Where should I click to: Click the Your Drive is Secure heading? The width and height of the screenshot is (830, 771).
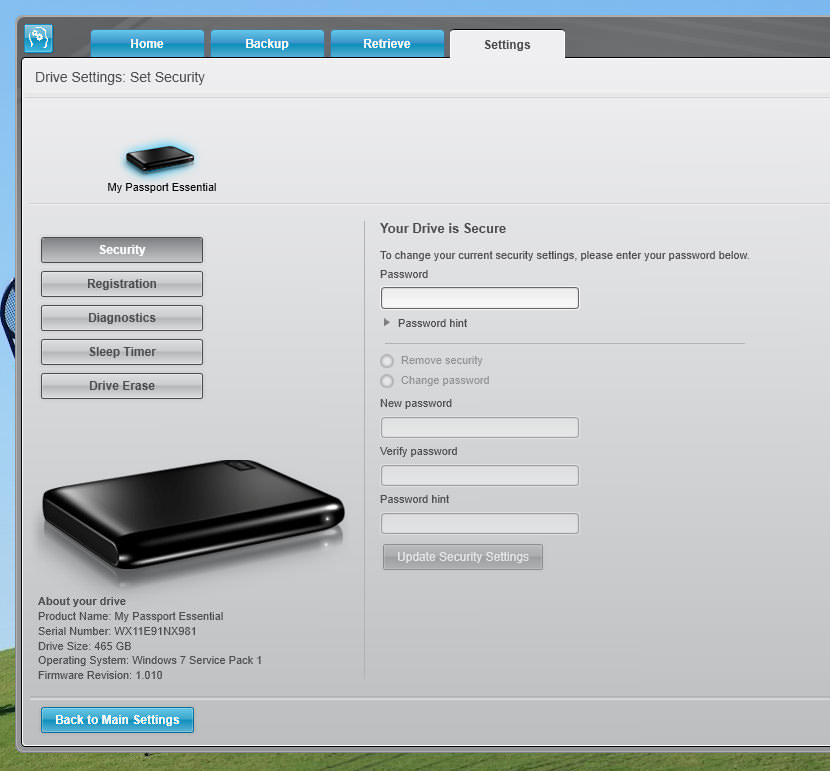[443, 229]
